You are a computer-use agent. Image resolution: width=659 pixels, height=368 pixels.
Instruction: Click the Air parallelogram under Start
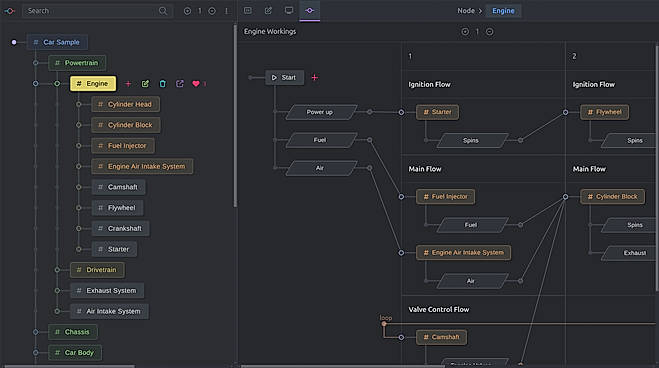(322, 168)
